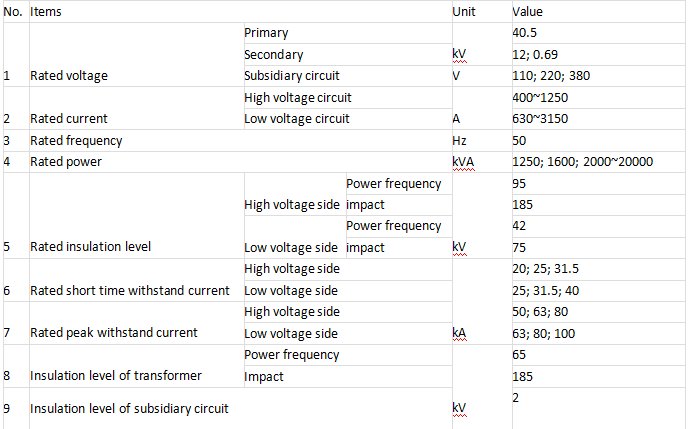Click the "kA" unit cell
Viewport: 691px width, 429px height.
click(x=460, y=332)
